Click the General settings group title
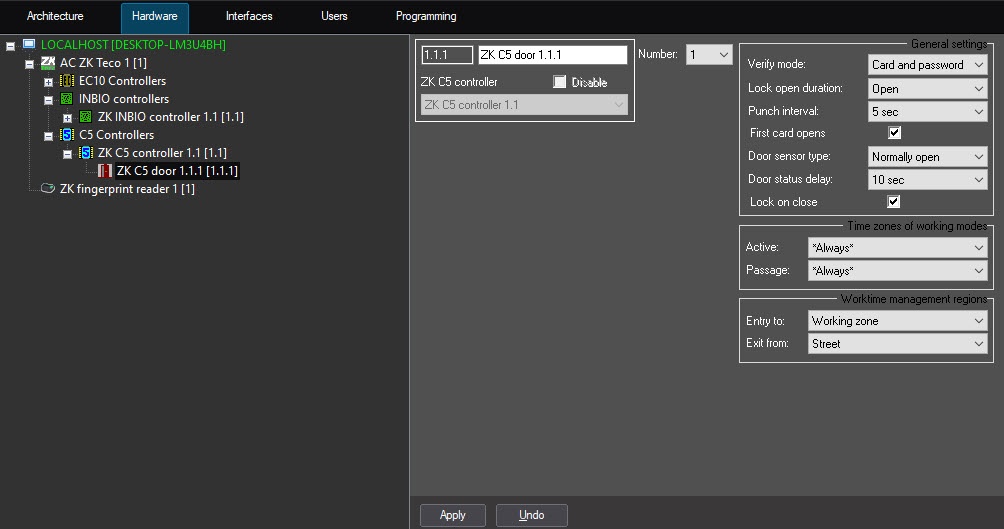Viewport: 1004px width, 529px height. pos(949,44)
